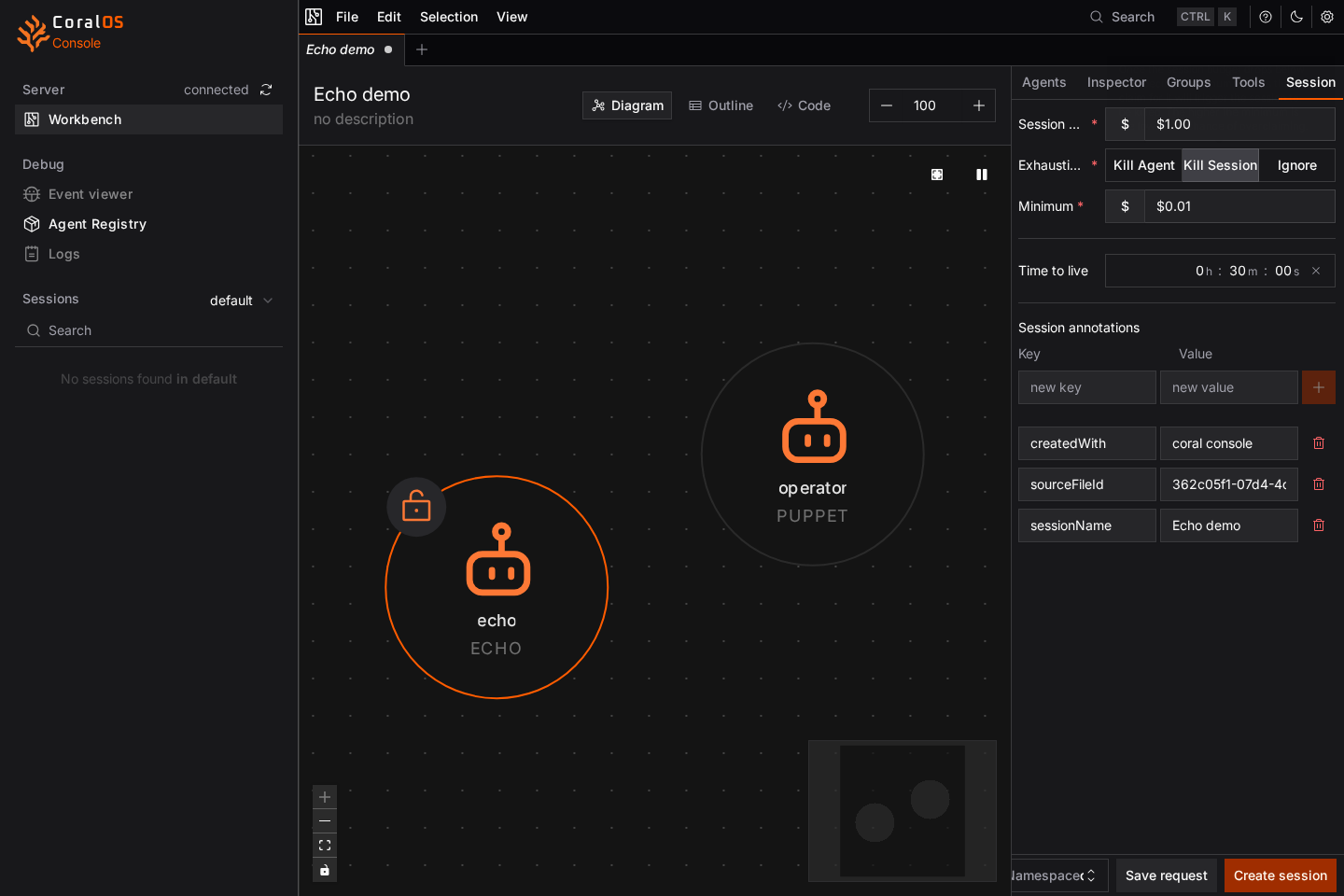The image size is (1344, 896).
Task: Switch to Code view
Action: click(804, 105)
